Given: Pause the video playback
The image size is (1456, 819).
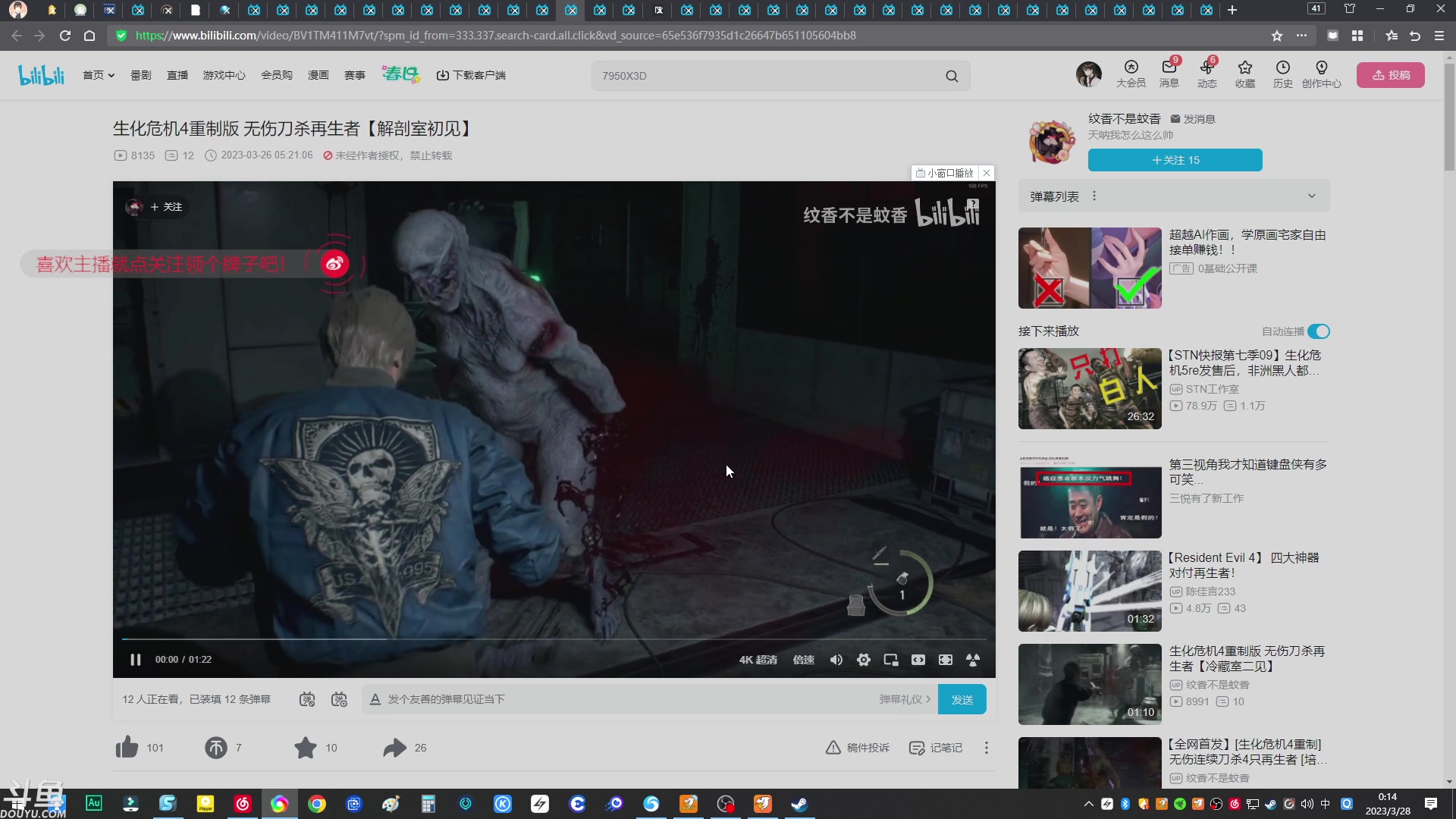Looking at the screenshot, I should pyautogui.click(x=135, y=660).
